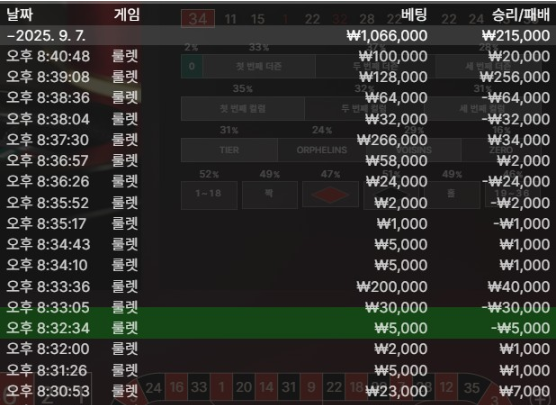This screenshot has height=405, width=558.
Task: Click the green 0 bet cell
Action: (x=192, y=66)
